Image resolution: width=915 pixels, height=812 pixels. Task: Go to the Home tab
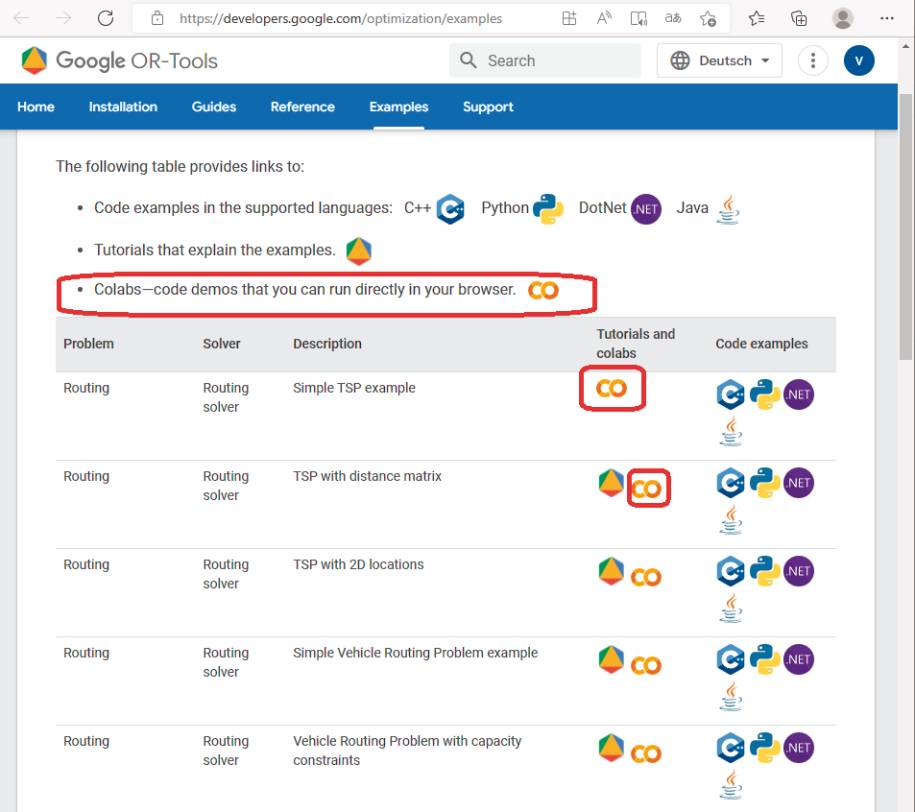[x=36, y=107]
